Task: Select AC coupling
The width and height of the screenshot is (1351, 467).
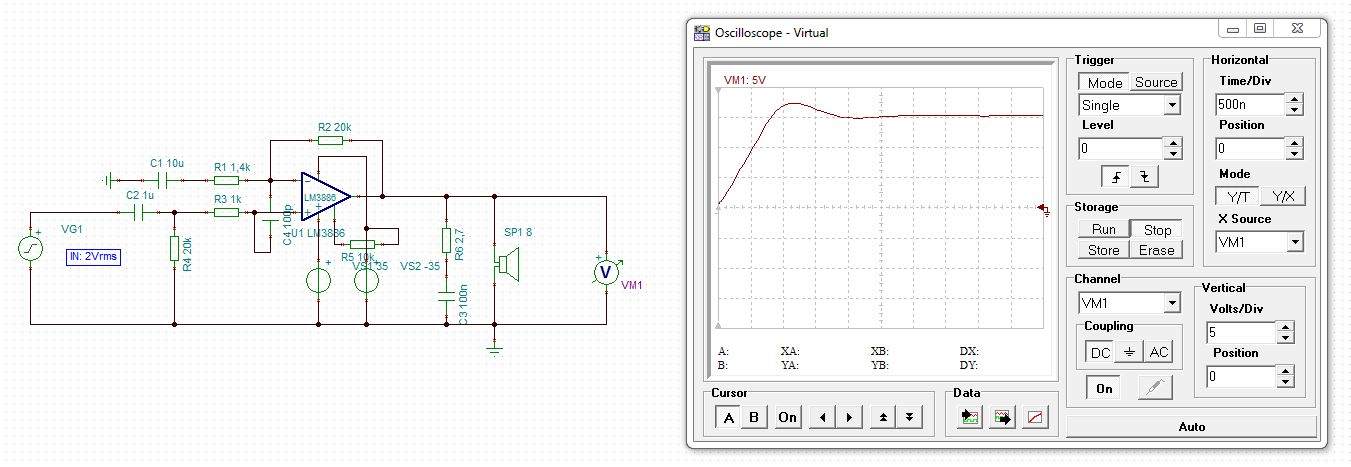Action: 1158,352
